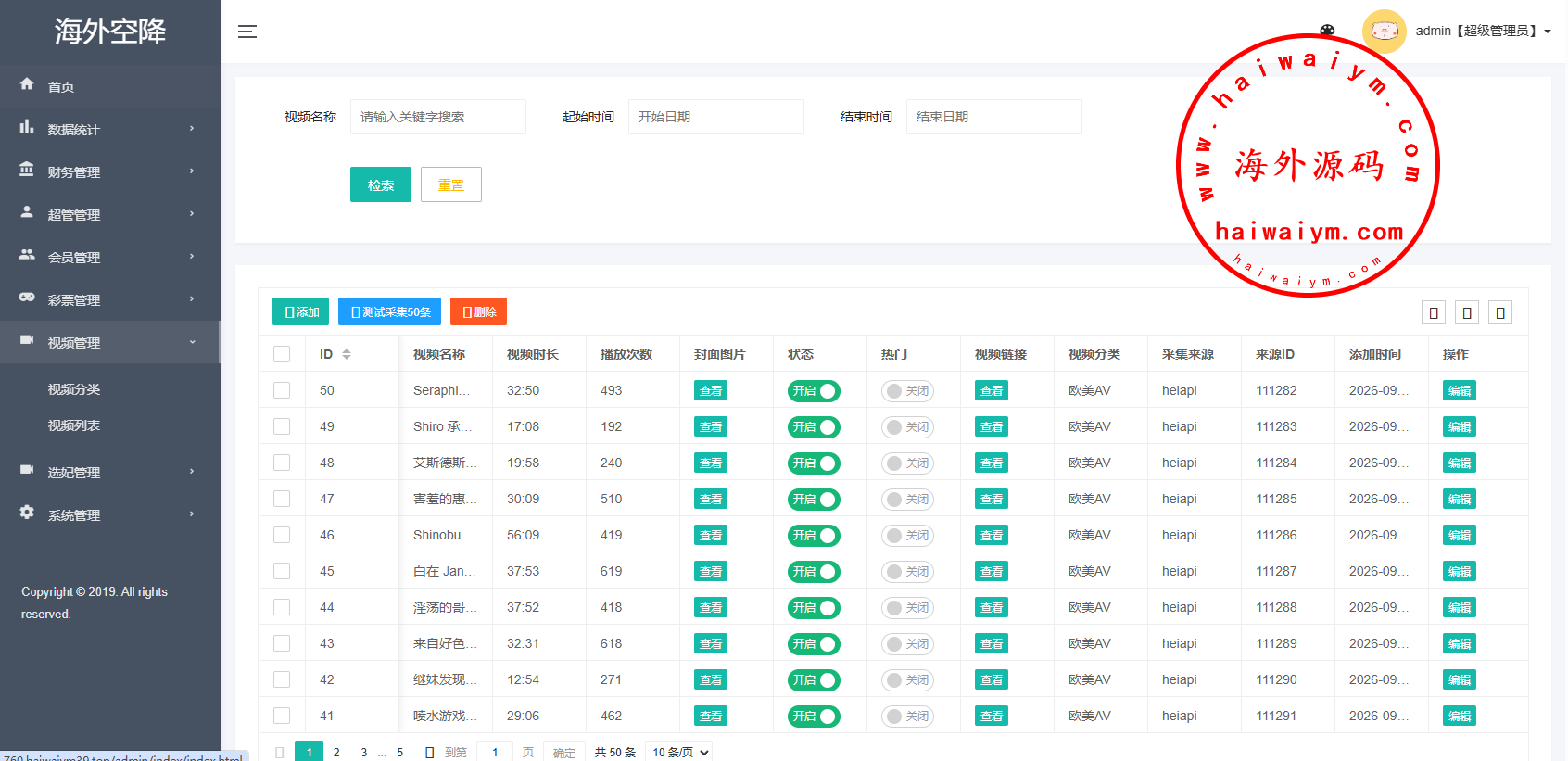Viewport: 1568px width, 761px height.
Task: Click the 视频名称 keyword search field
Action: pos(437,117)
